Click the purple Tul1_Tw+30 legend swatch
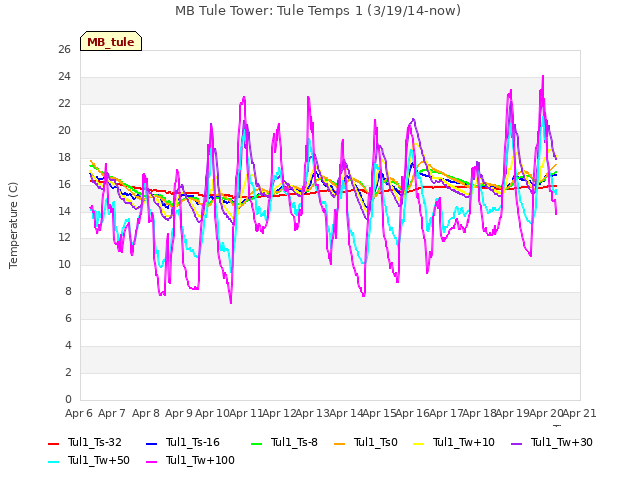Viewport: 640px width, 480px height. (516, 444)
